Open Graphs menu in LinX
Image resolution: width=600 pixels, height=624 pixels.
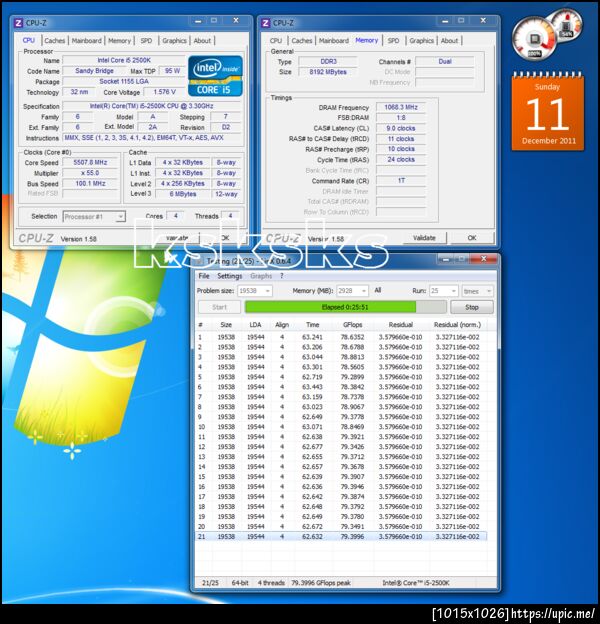[x=261, y=276]
